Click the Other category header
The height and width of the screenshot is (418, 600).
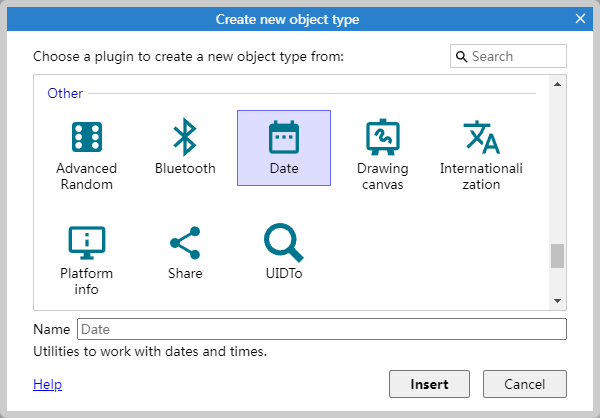click(65, 93)
